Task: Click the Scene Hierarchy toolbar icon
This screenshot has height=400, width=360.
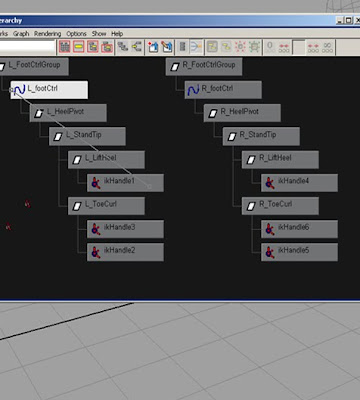Action: [123, 47]
